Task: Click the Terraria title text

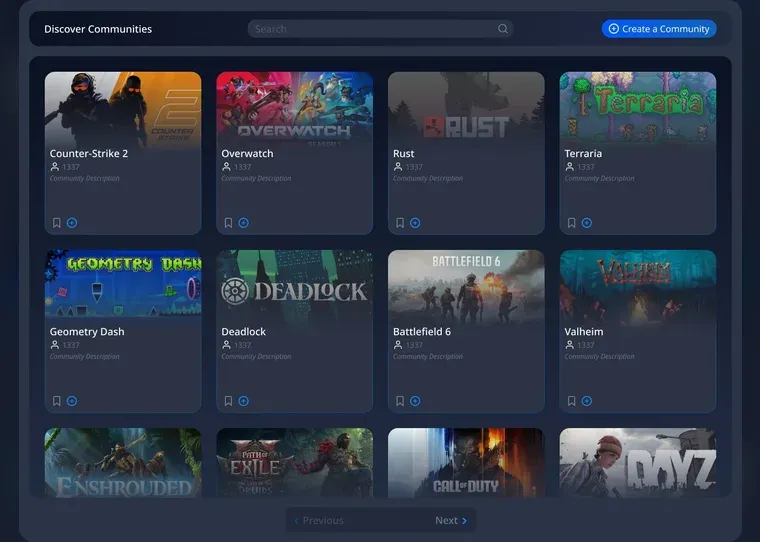Action: [x=583, y=154]
